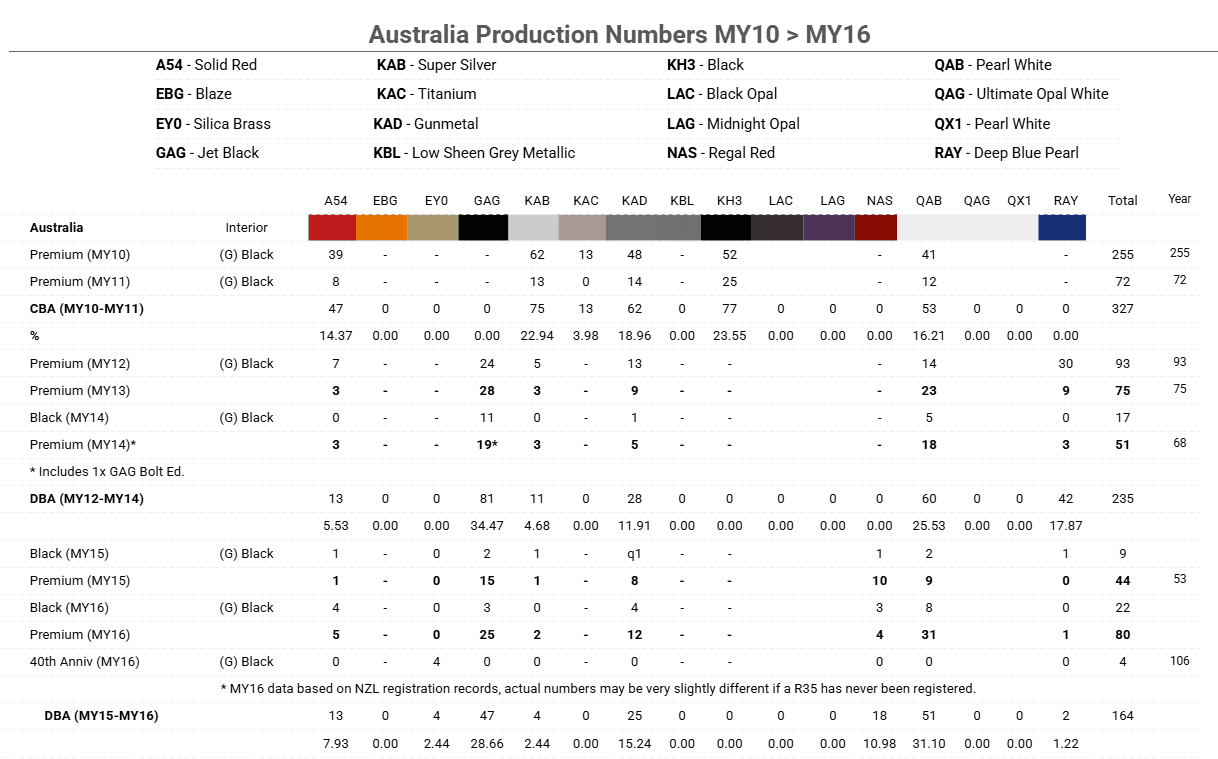
Task: Click the 'q1' cell in Black (MY15) row
Action: coord(634,554)
